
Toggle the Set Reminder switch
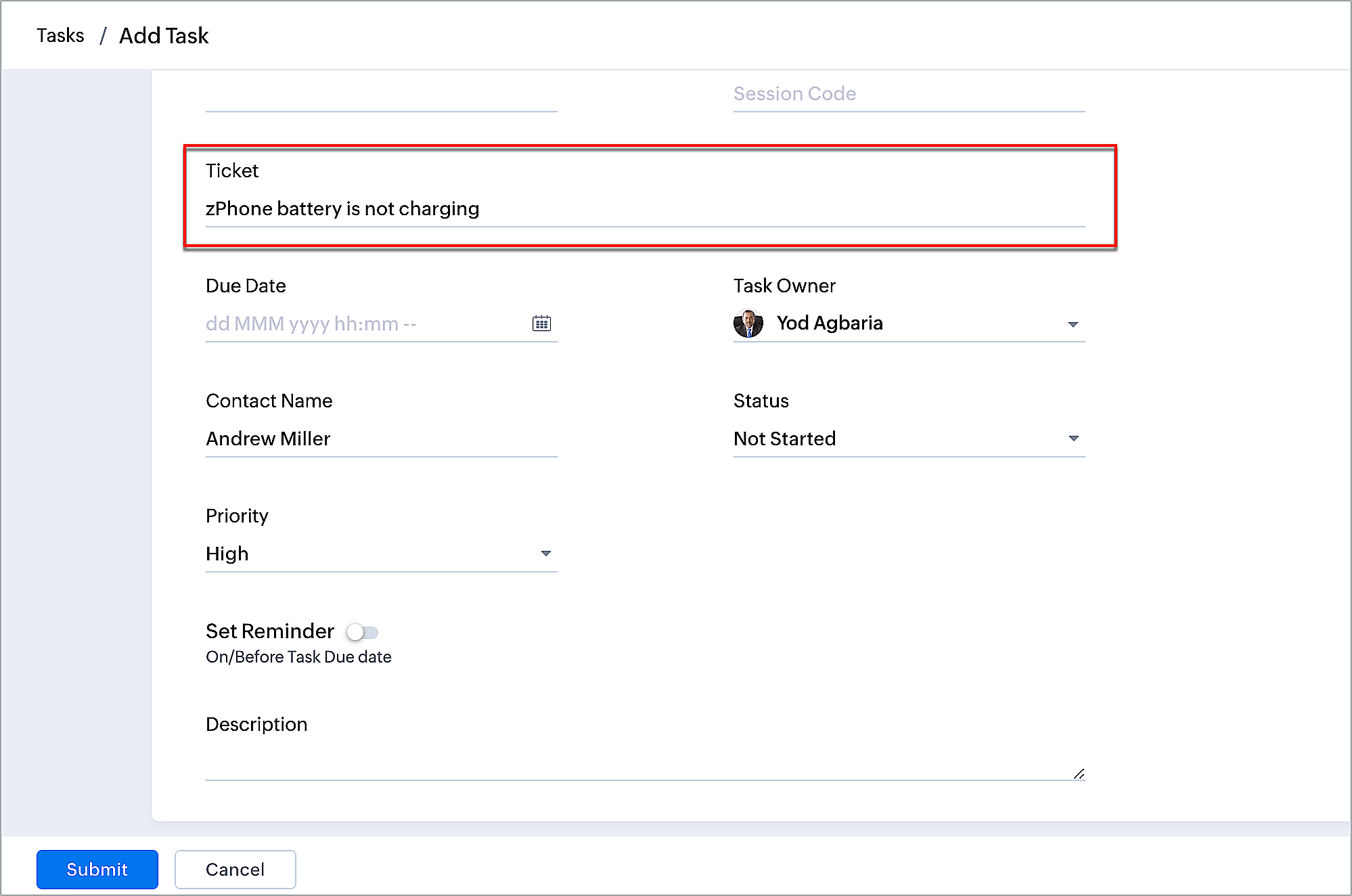click(362, 632)
